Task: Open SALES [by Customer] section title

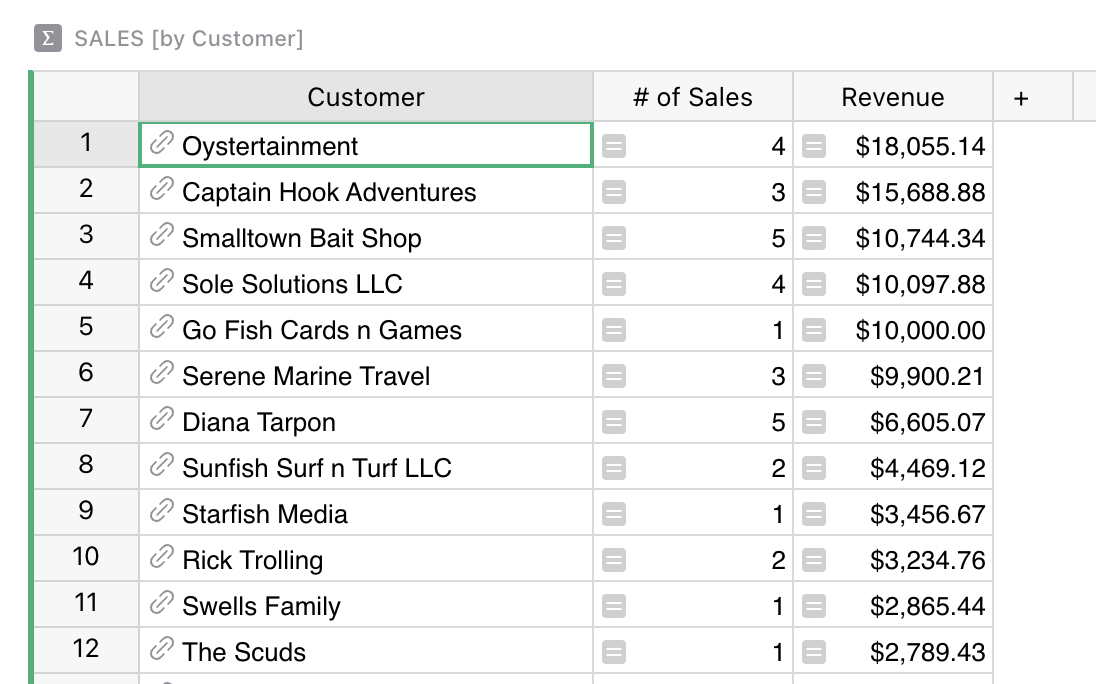Action: pyautogui.click(x=189, y=38)
